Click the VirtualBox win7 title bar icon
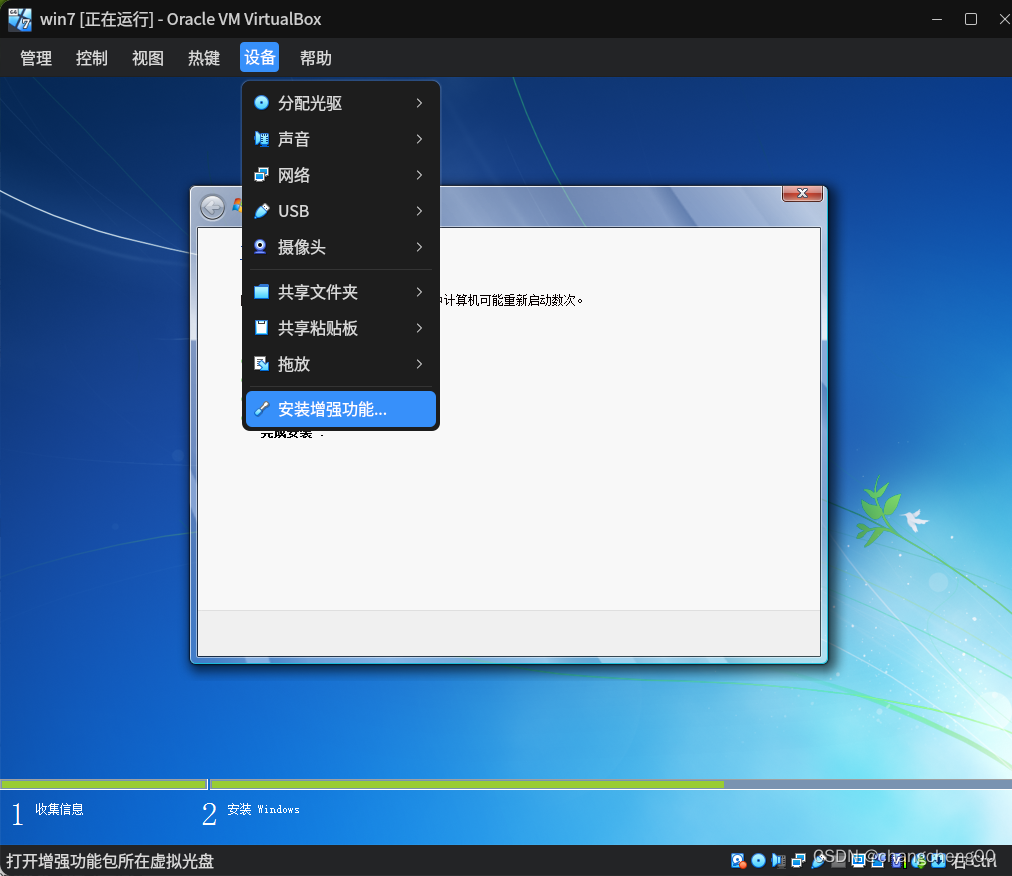Image resolution: width=1012 pixels, height=876 pixels. (19, 19)
